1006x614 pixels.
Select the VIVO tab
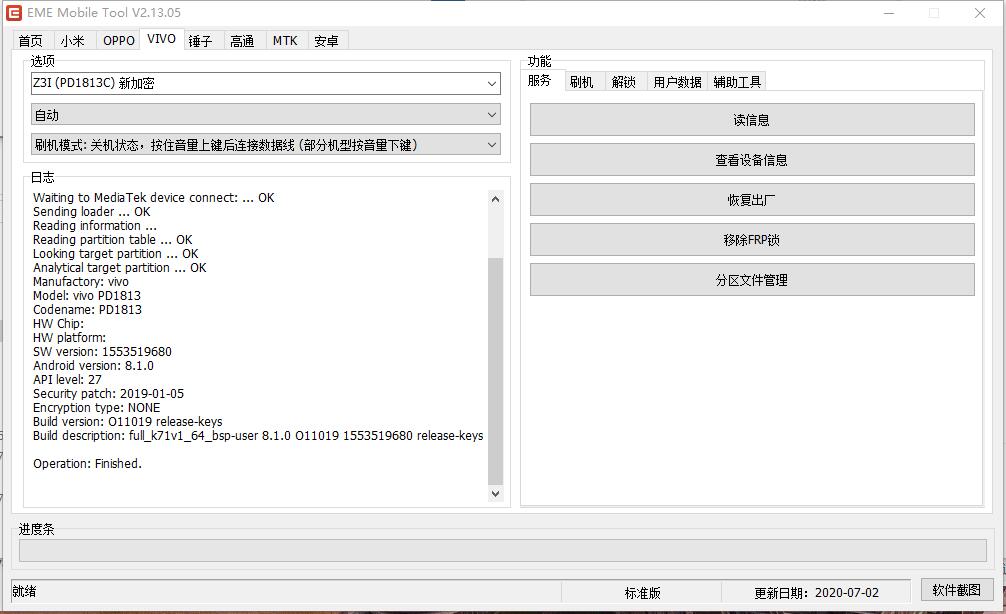(x=161, y=38)
